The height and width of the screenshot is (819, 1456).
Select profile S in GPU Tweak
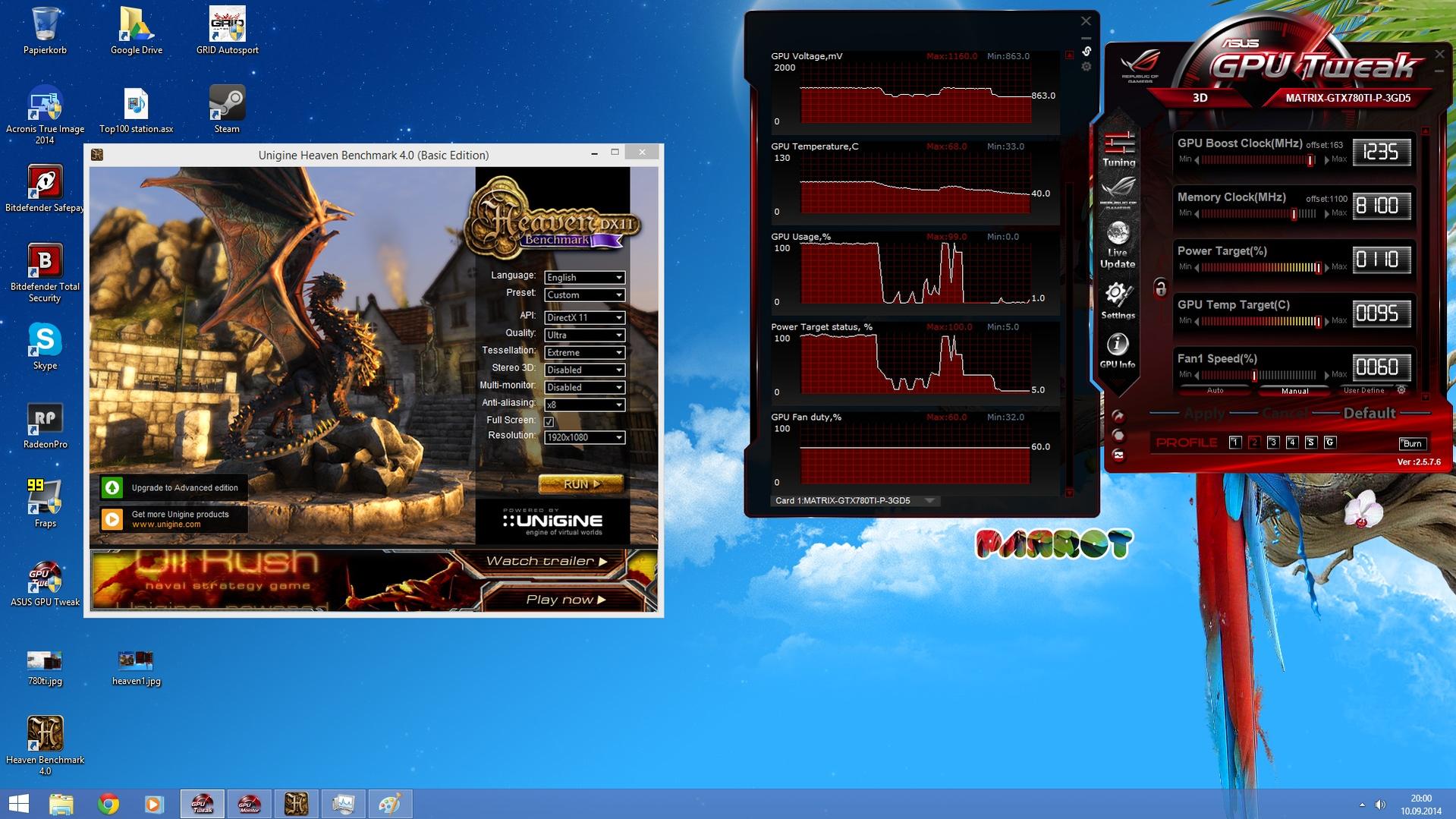click(1310, 443)
